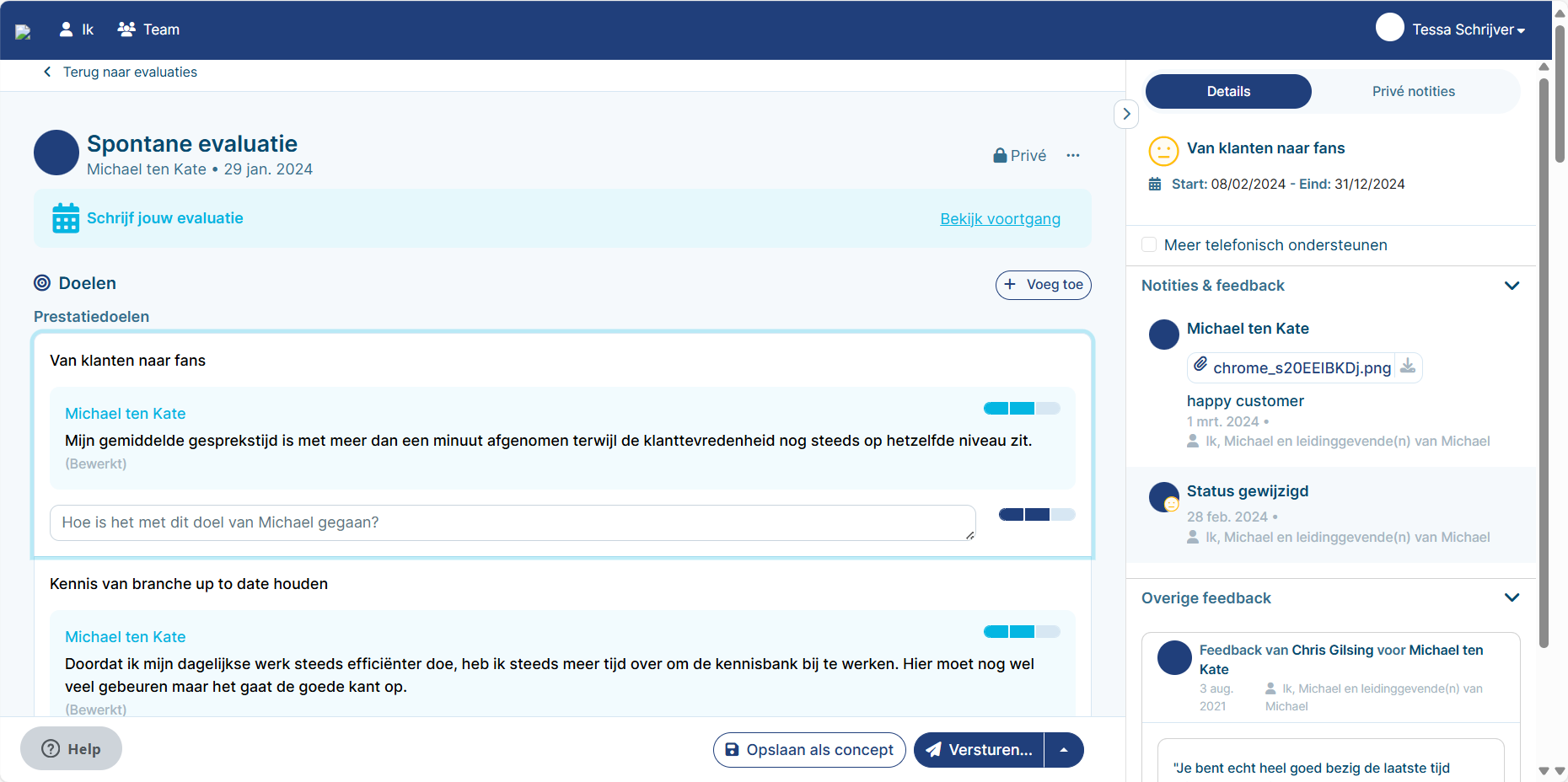Click Schrijf jouw evaluatie heading
The image size is (1568, 782).
(165, 218)
